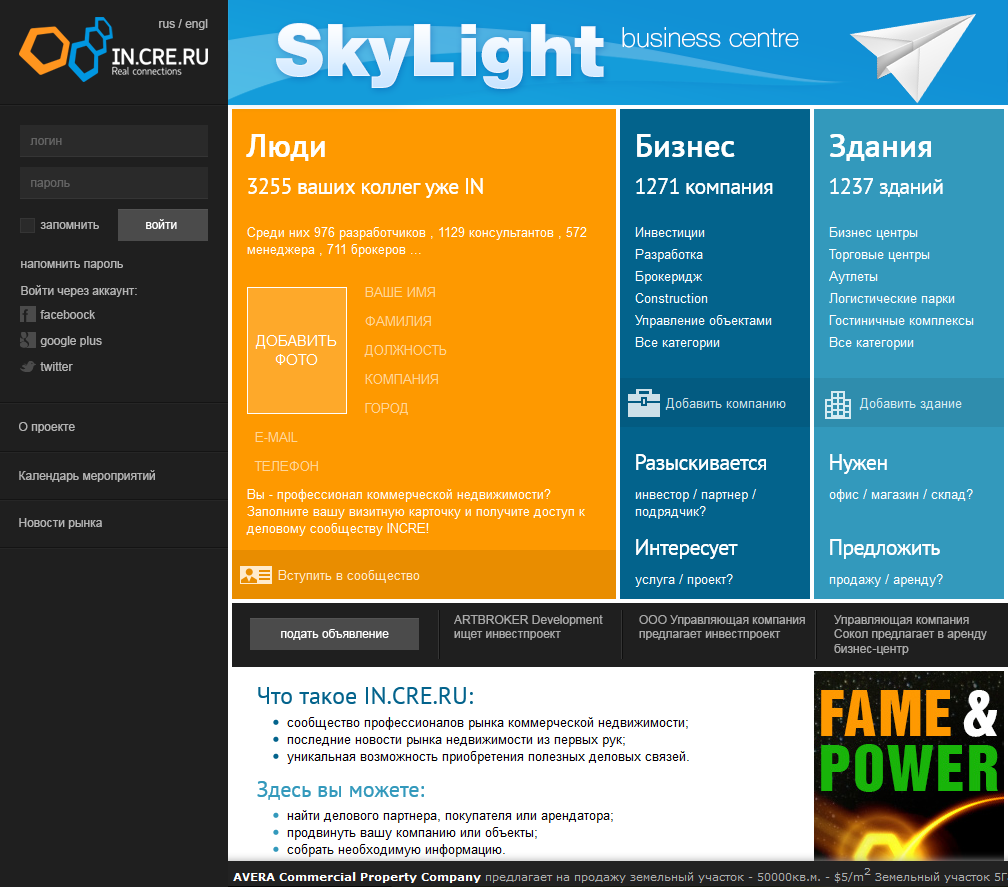This screenshot has height=887, width=1008.
Task: Click the 'КОМПАНИЯ' company field
Action: click(402, 379)
